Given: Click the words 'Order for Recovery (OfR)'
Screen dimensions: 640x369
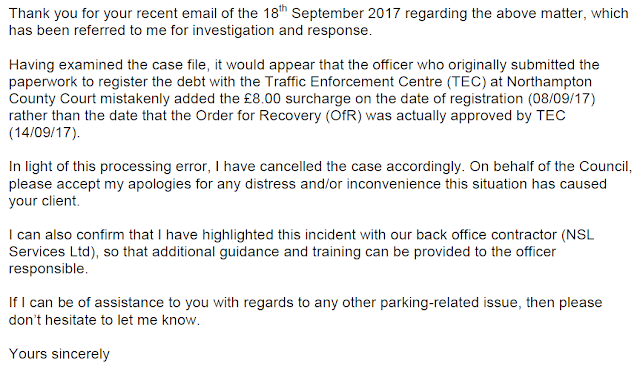Looking at the screenshot, I should point(279,116).
